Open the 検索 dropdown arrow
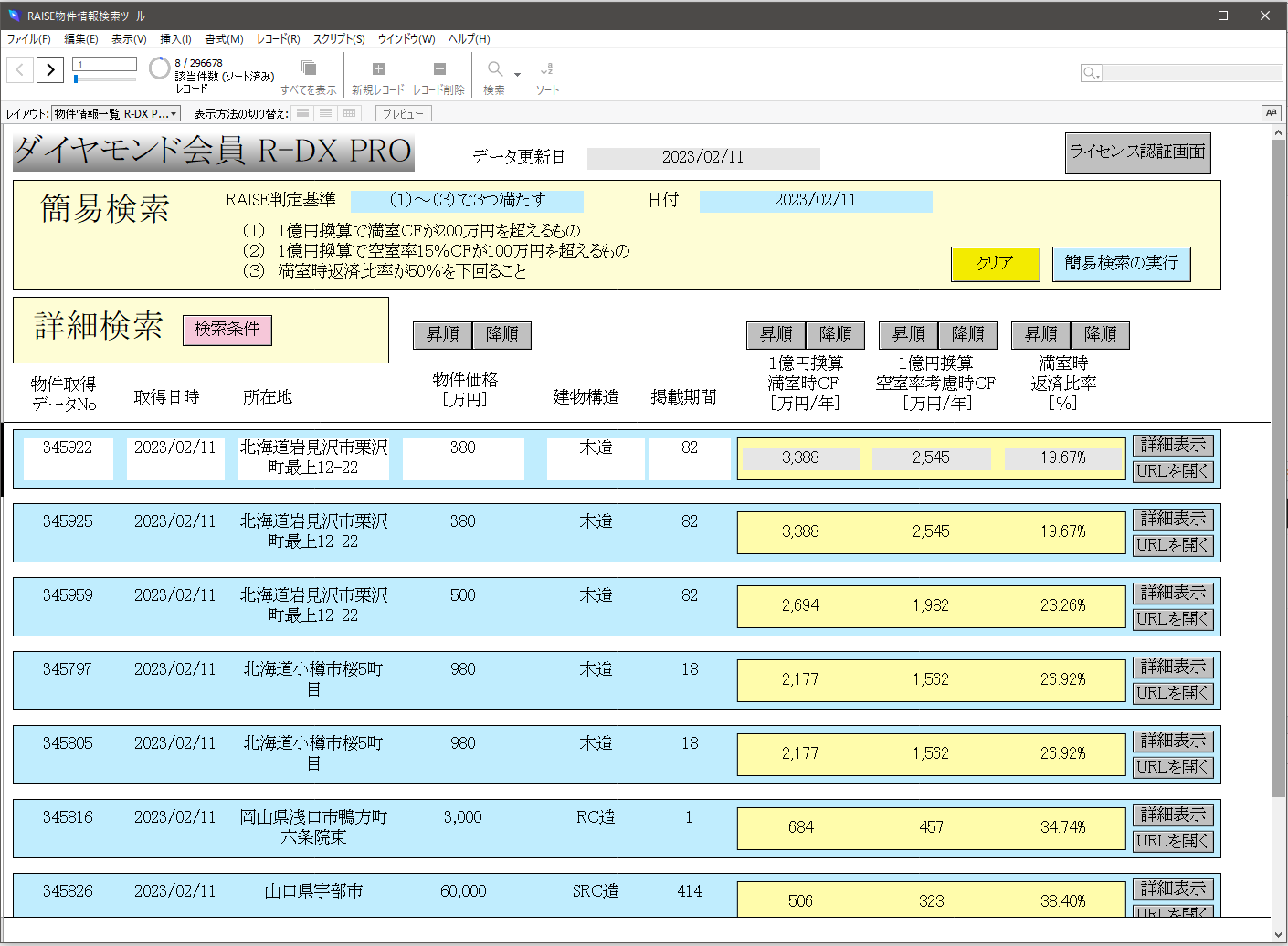This screenshot has height=946, width=1288. (517, 75)
